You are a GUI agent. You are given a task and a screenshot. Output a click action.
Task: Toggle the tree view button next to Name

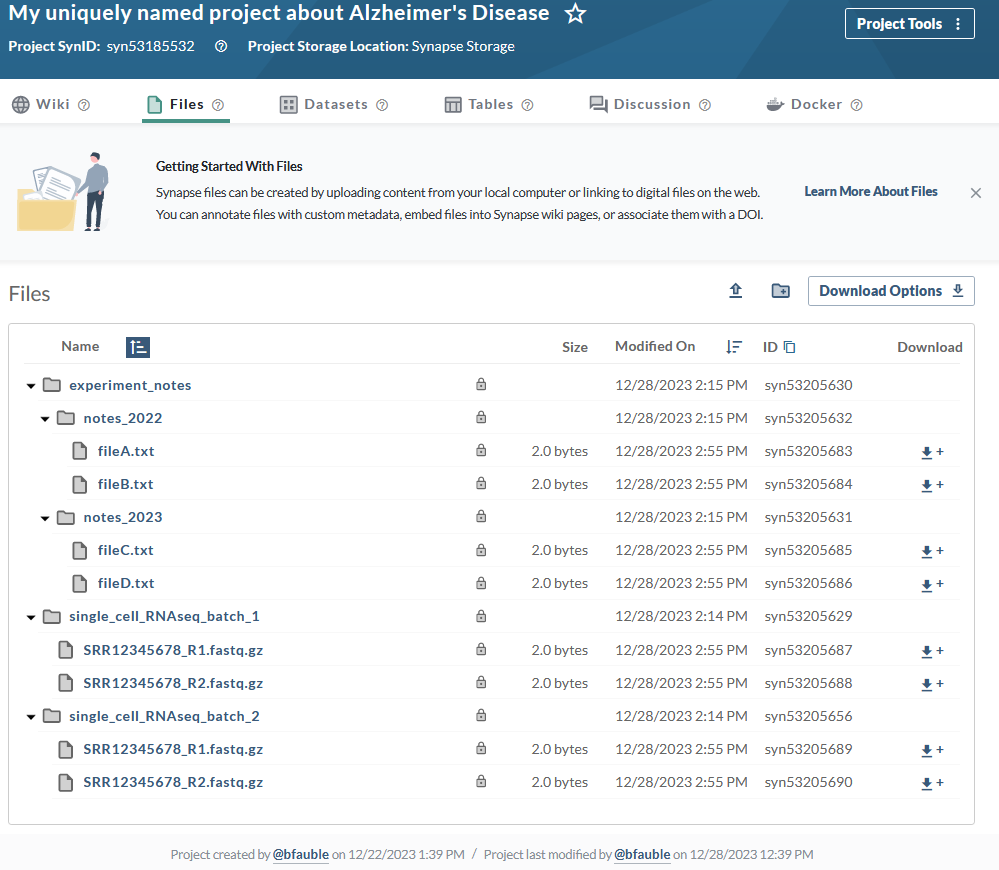point(138,347)
